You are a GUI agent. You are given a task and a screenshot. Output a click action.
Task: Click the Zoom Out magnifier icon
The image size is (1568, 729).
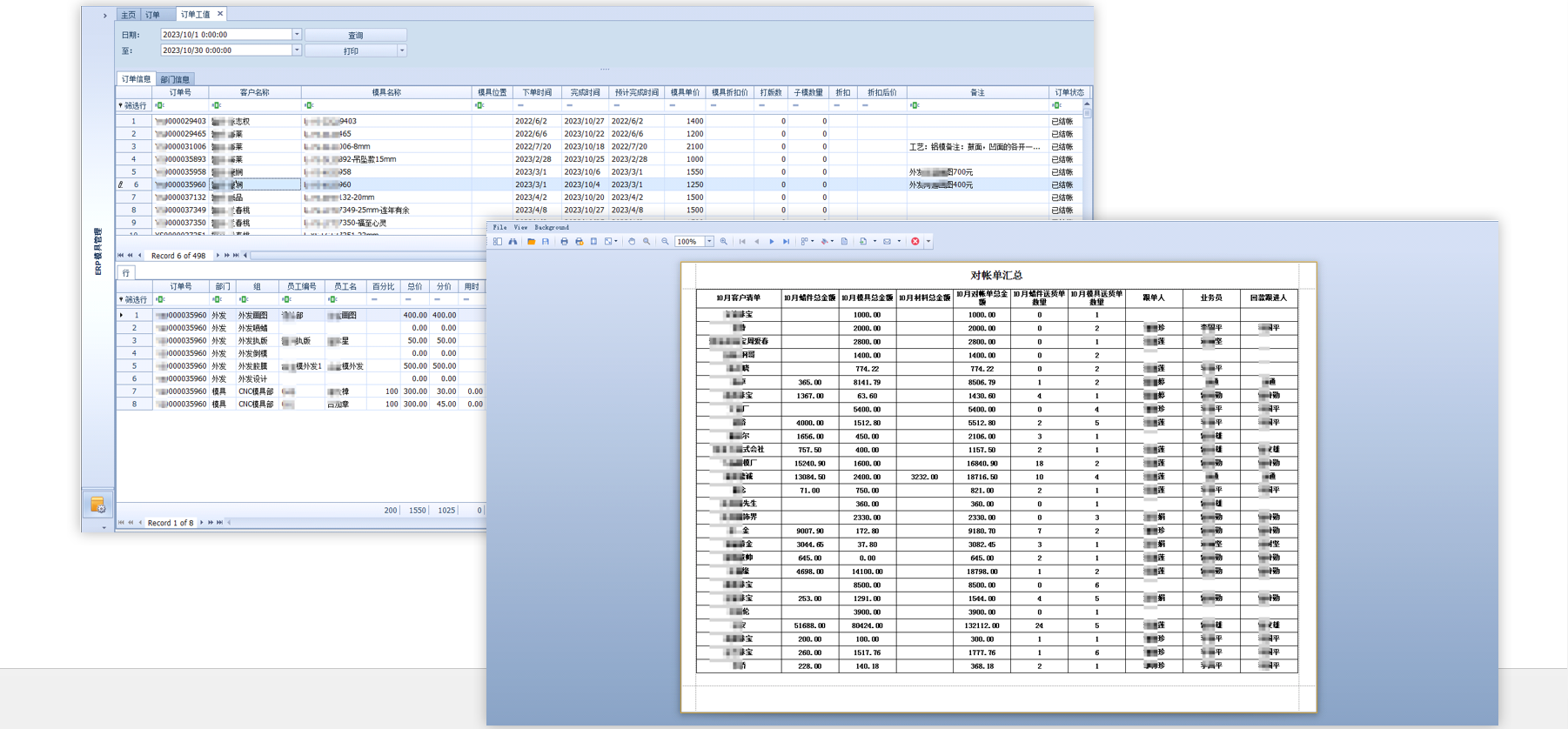tap(665, 242)
